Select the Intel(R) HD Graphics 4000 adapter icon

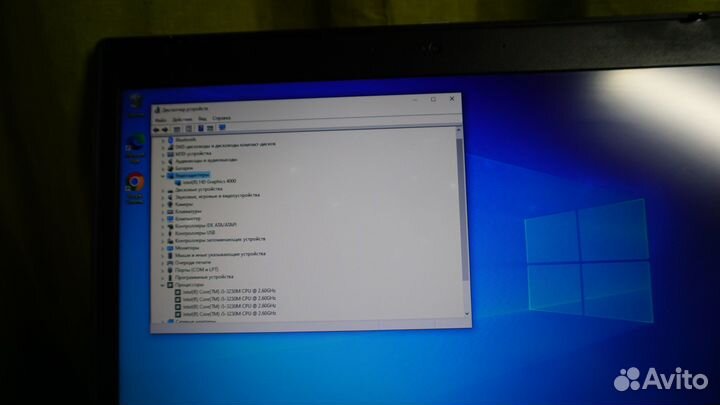[178, 182]
